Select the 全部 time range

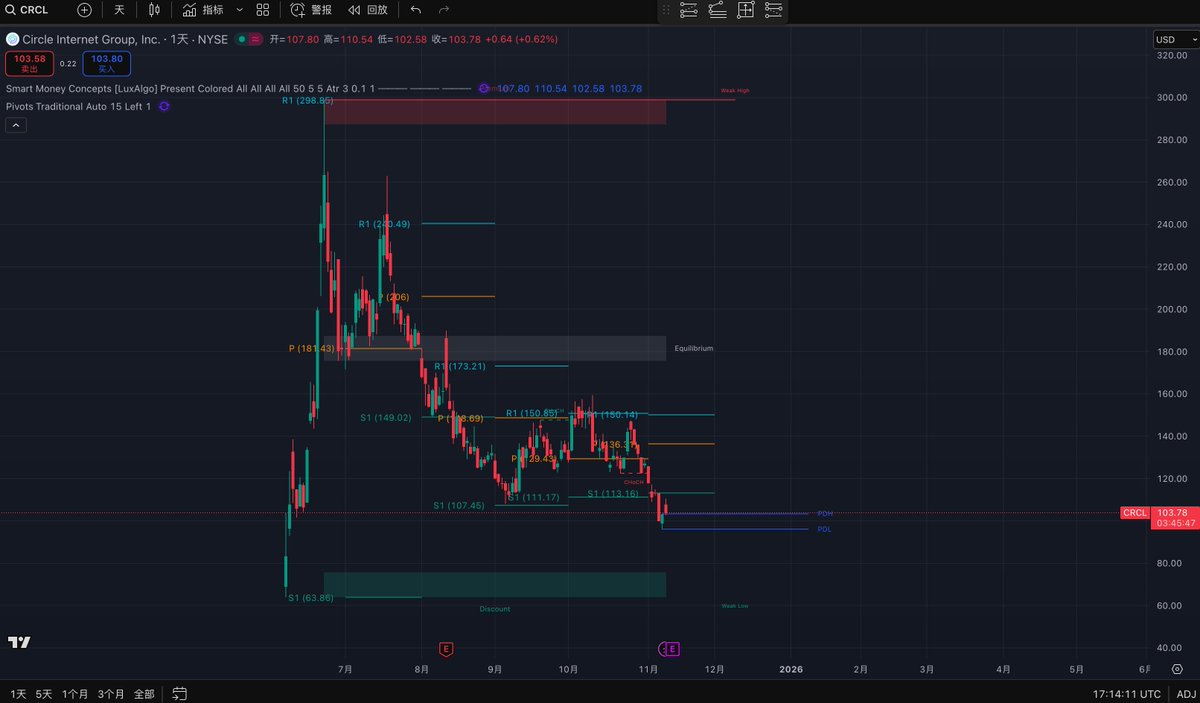(144, 693)
